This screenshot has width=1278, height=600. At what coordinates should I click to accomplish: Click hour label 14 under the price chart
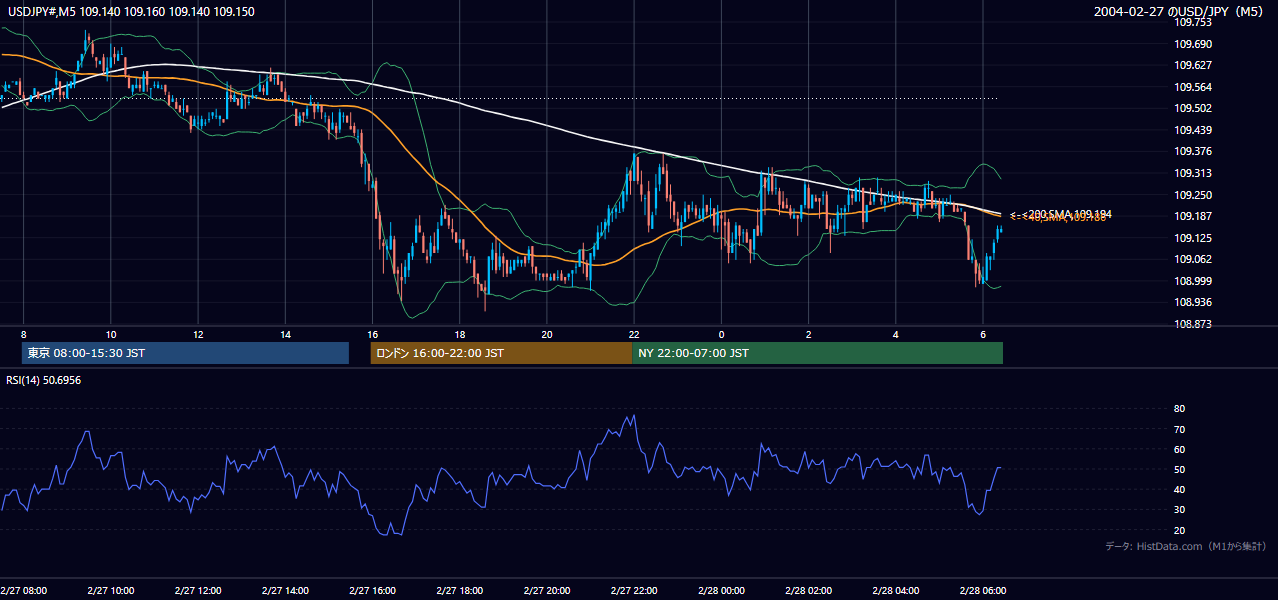coord(285,333)
